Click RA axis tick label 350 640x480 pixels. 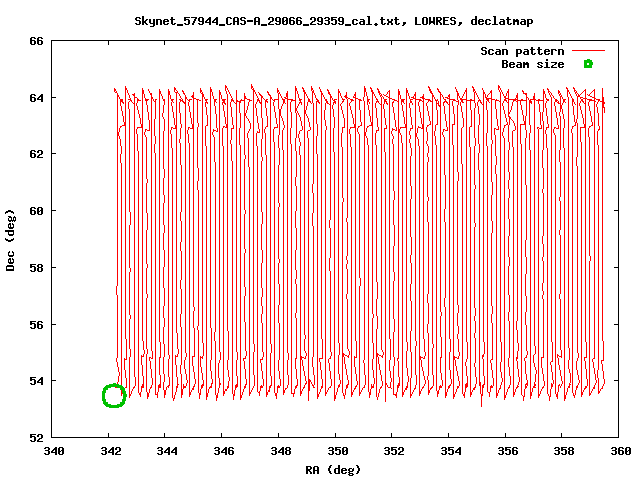click(x=338, y=451)
